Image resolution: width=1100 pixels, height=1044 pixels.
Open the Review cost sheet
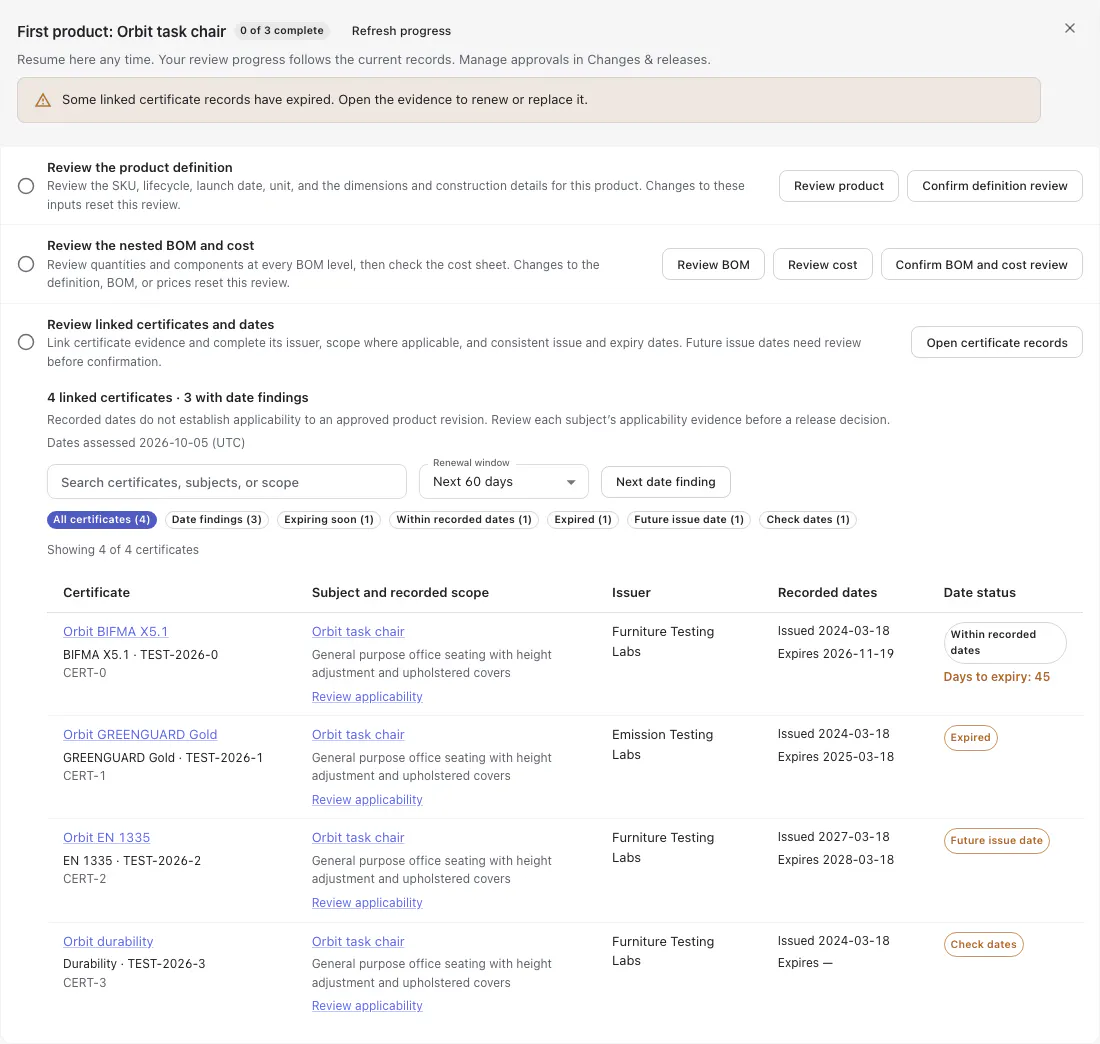pyautogui.click(x=822, y=265)
